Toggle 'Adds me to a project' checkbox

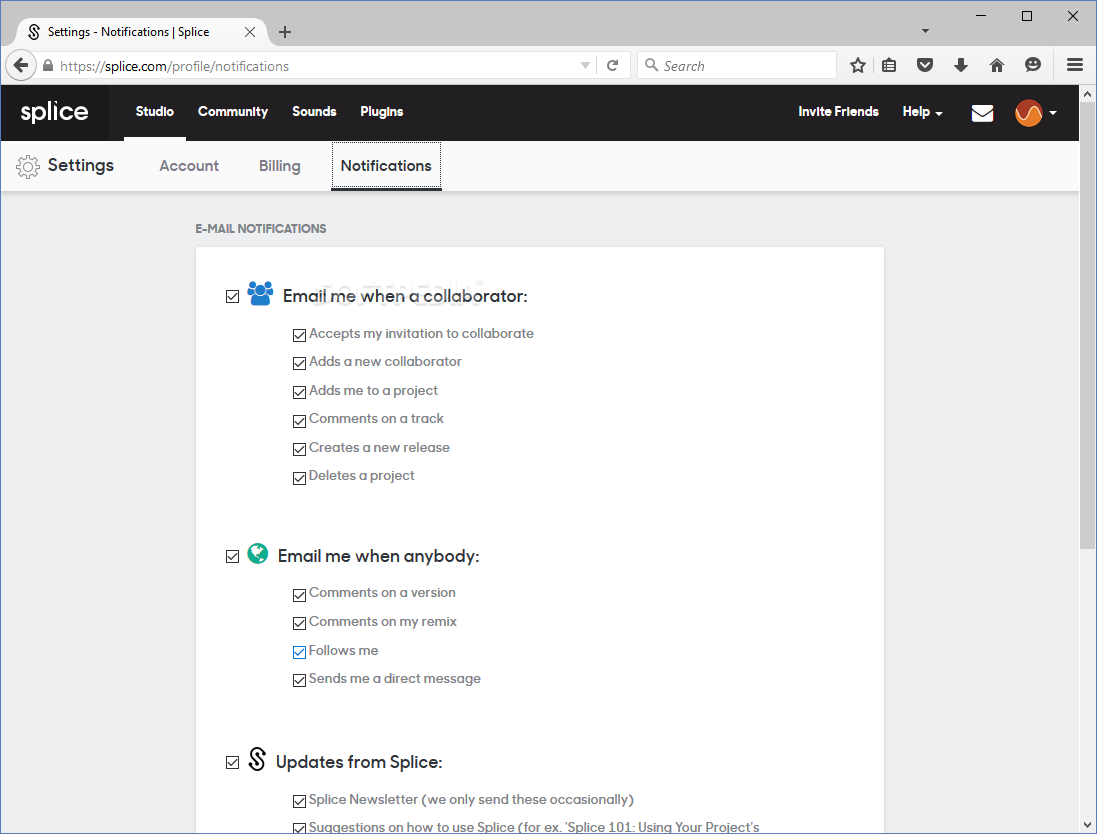299,392
